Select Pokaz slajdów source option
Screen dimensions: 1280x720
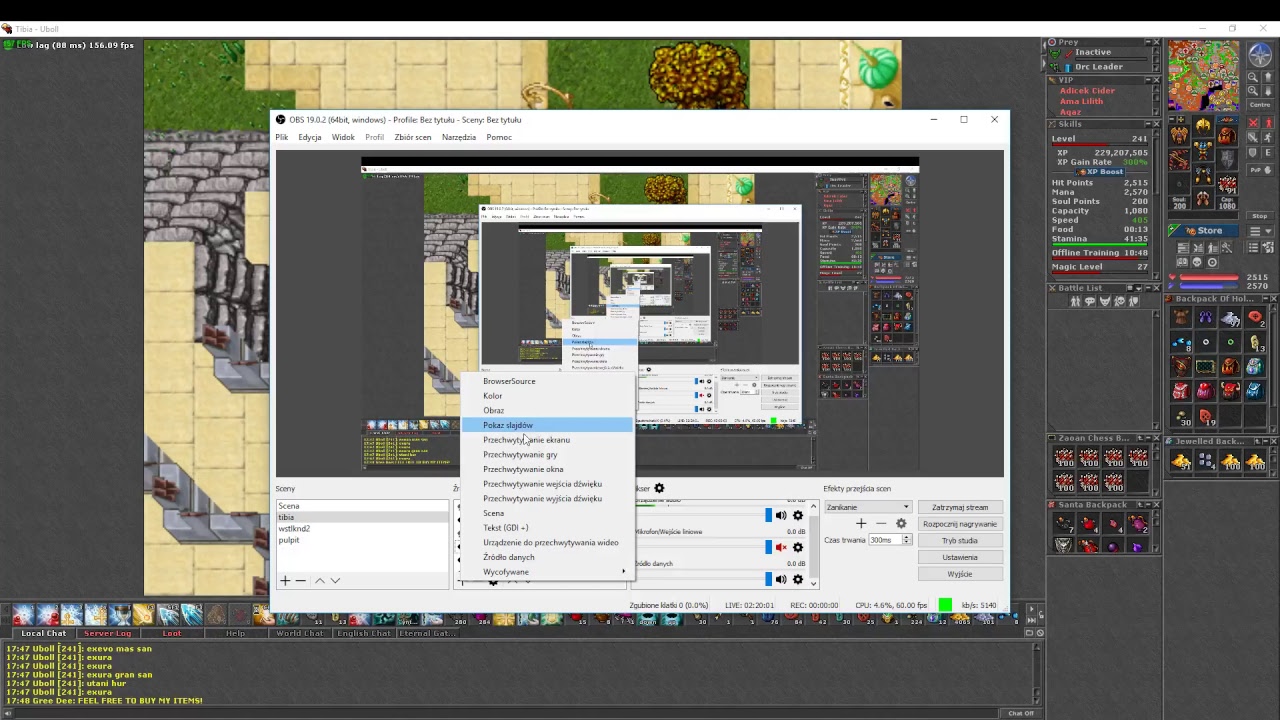coord(547,425)
